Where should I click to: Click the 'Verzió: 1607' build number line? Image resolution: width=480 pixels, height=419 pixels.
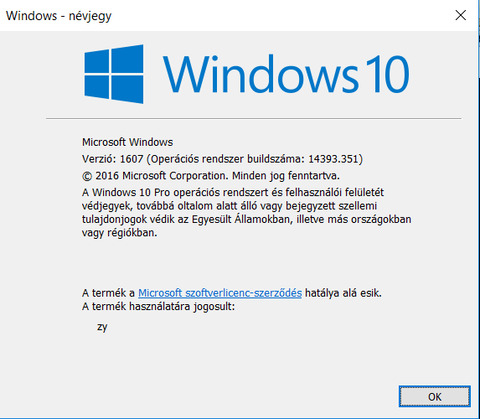(222, 159)
